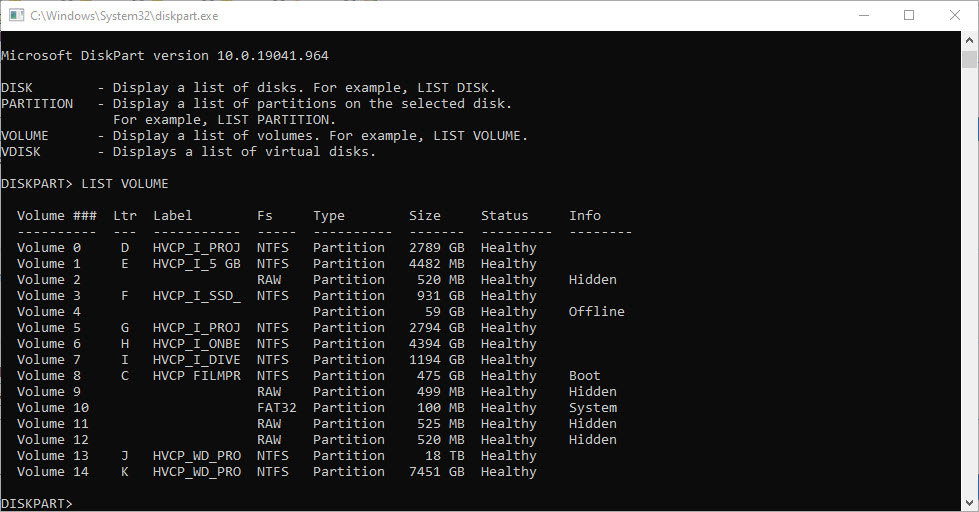The width and height of the screenshot is (979, 512).
Task: Click 'Volume 12' row label
Action: click(x=53, y=440)
